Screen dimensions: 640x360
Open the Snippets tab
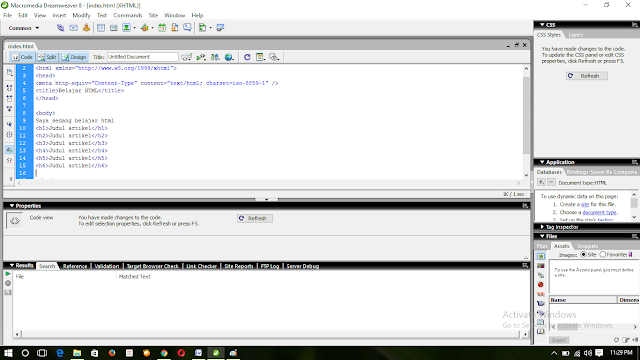pyautogui.click(x=588, y=246)
